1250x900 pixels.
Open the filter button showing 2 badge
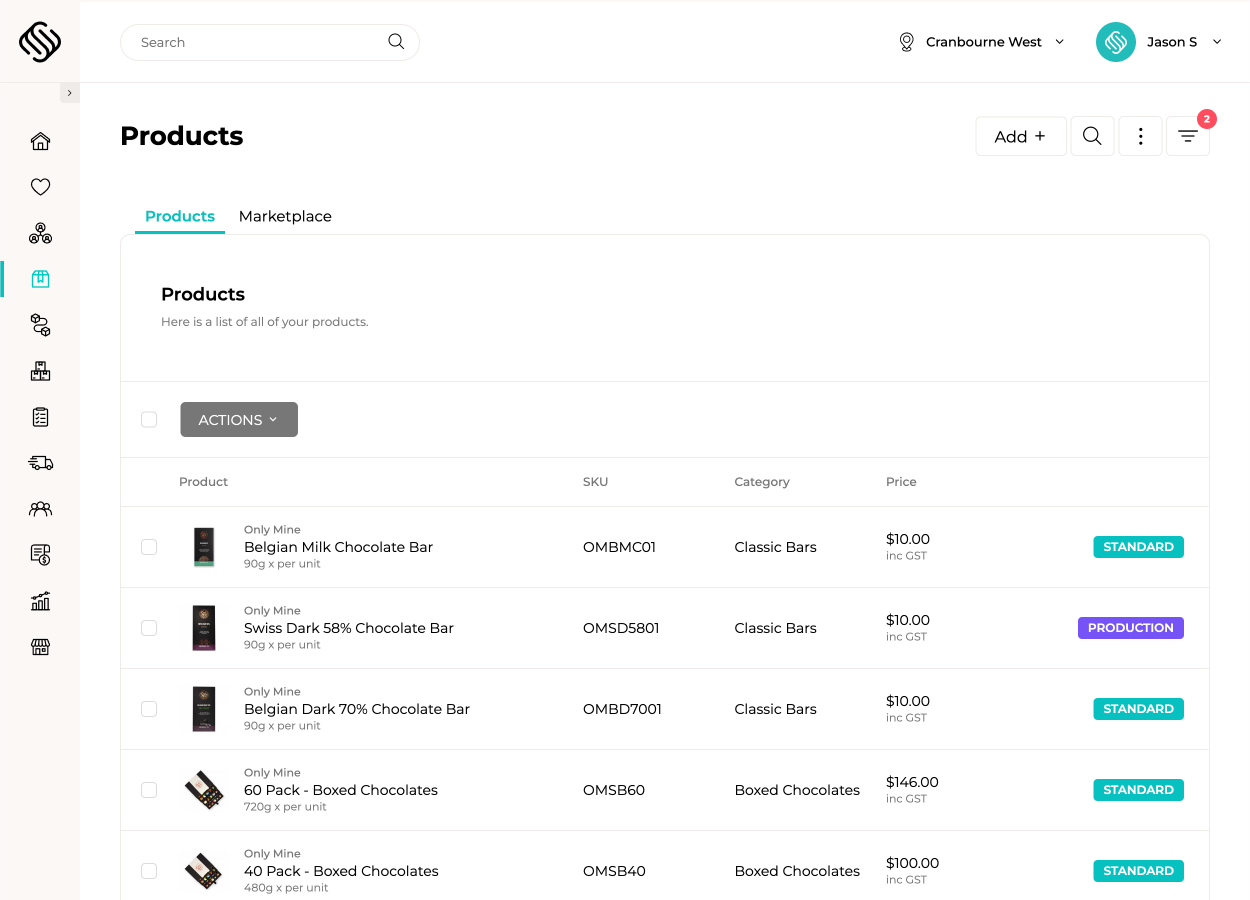click(x=1187, y=136)
